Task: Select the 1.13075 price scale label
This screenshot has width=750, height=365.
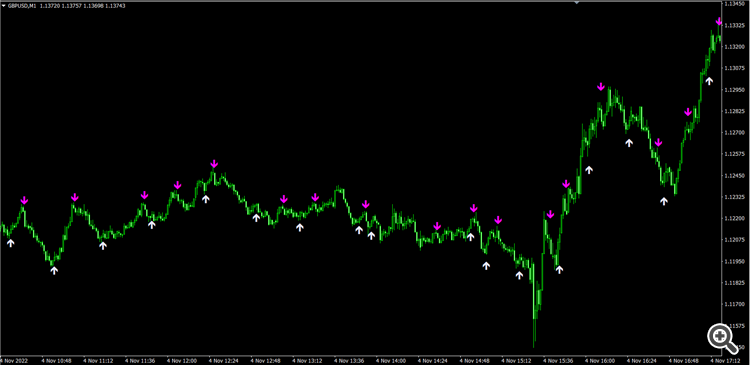Action: click(735, 68)
